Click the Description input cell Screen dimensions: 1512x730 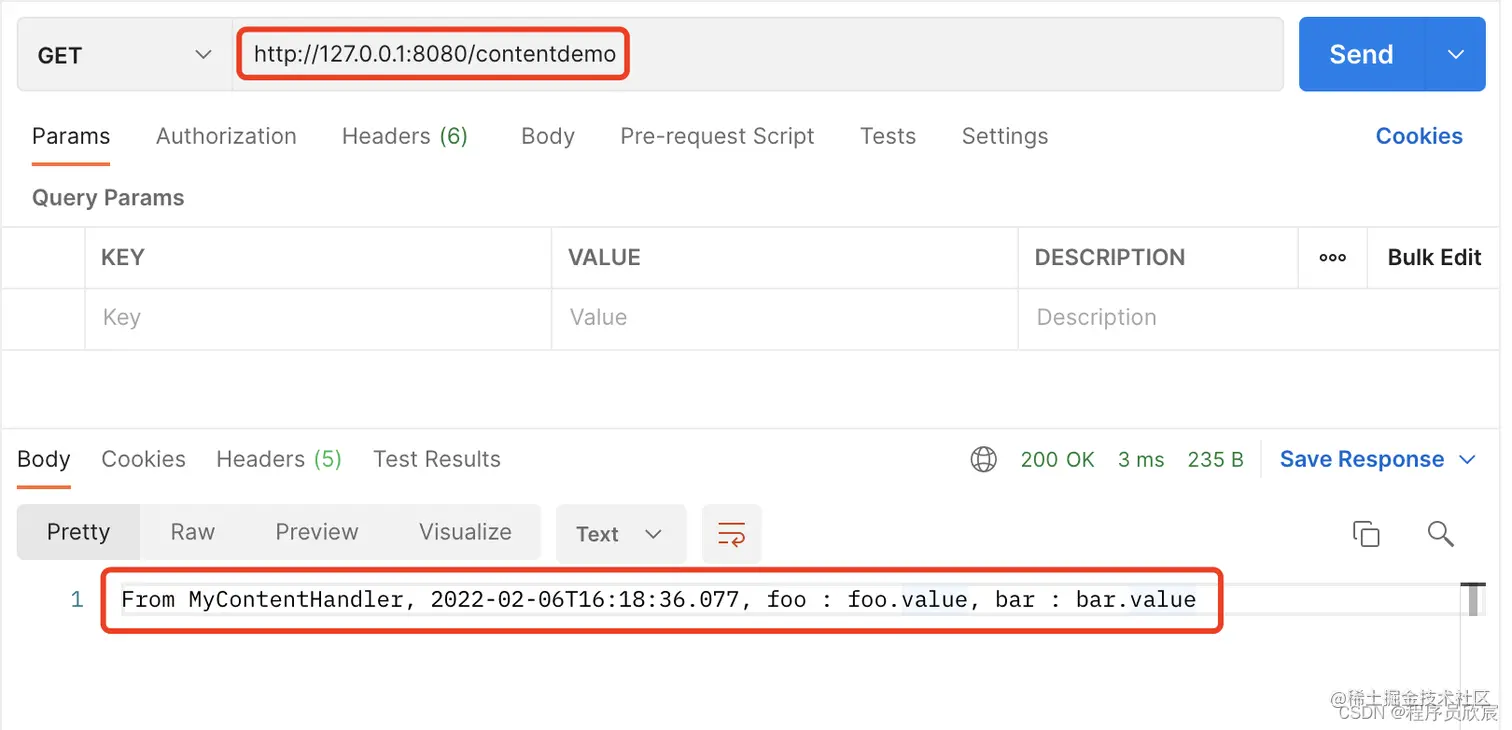[1260, 319]
